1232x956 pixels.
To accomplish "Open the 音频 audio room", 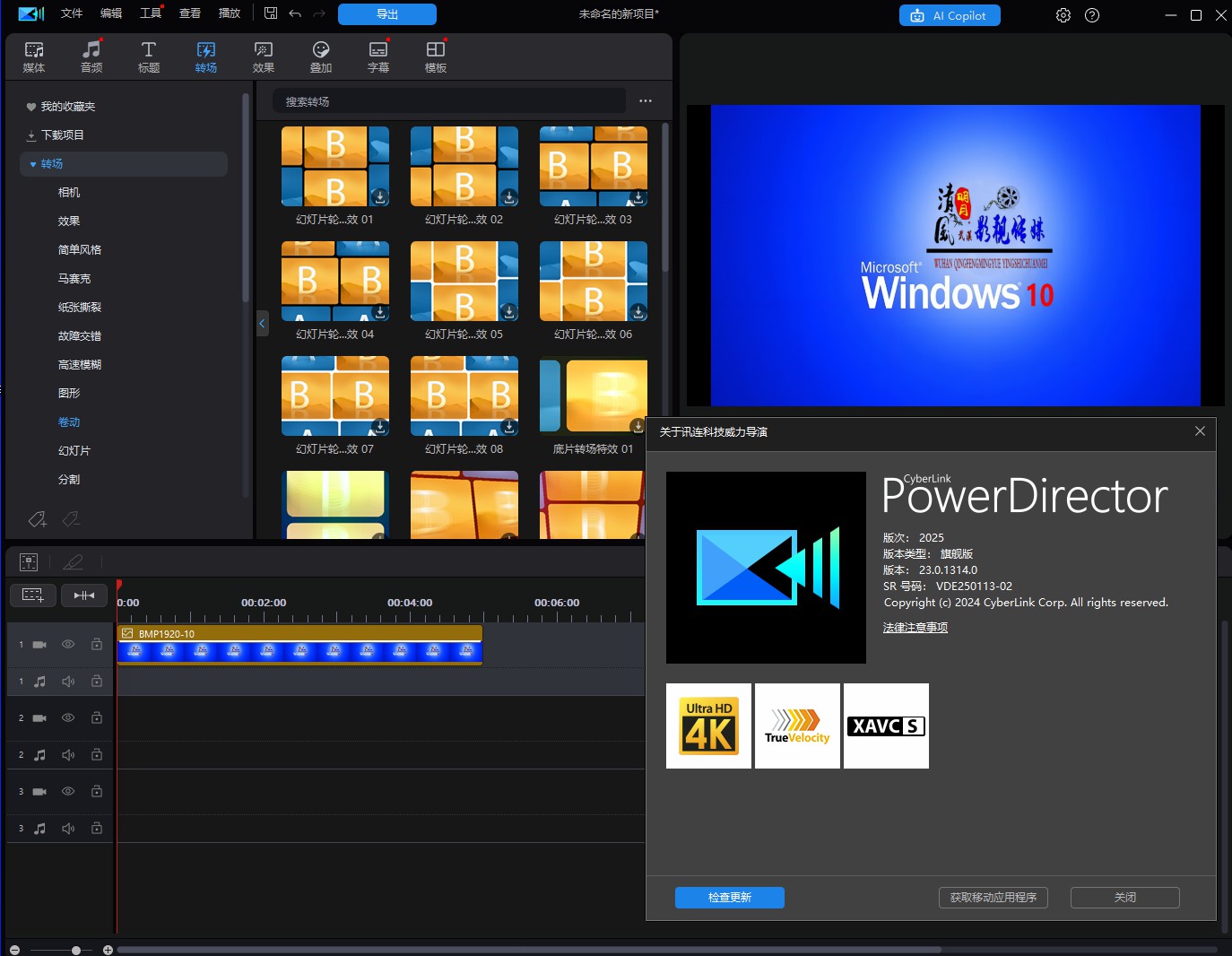I will click(x=91, y=56).
